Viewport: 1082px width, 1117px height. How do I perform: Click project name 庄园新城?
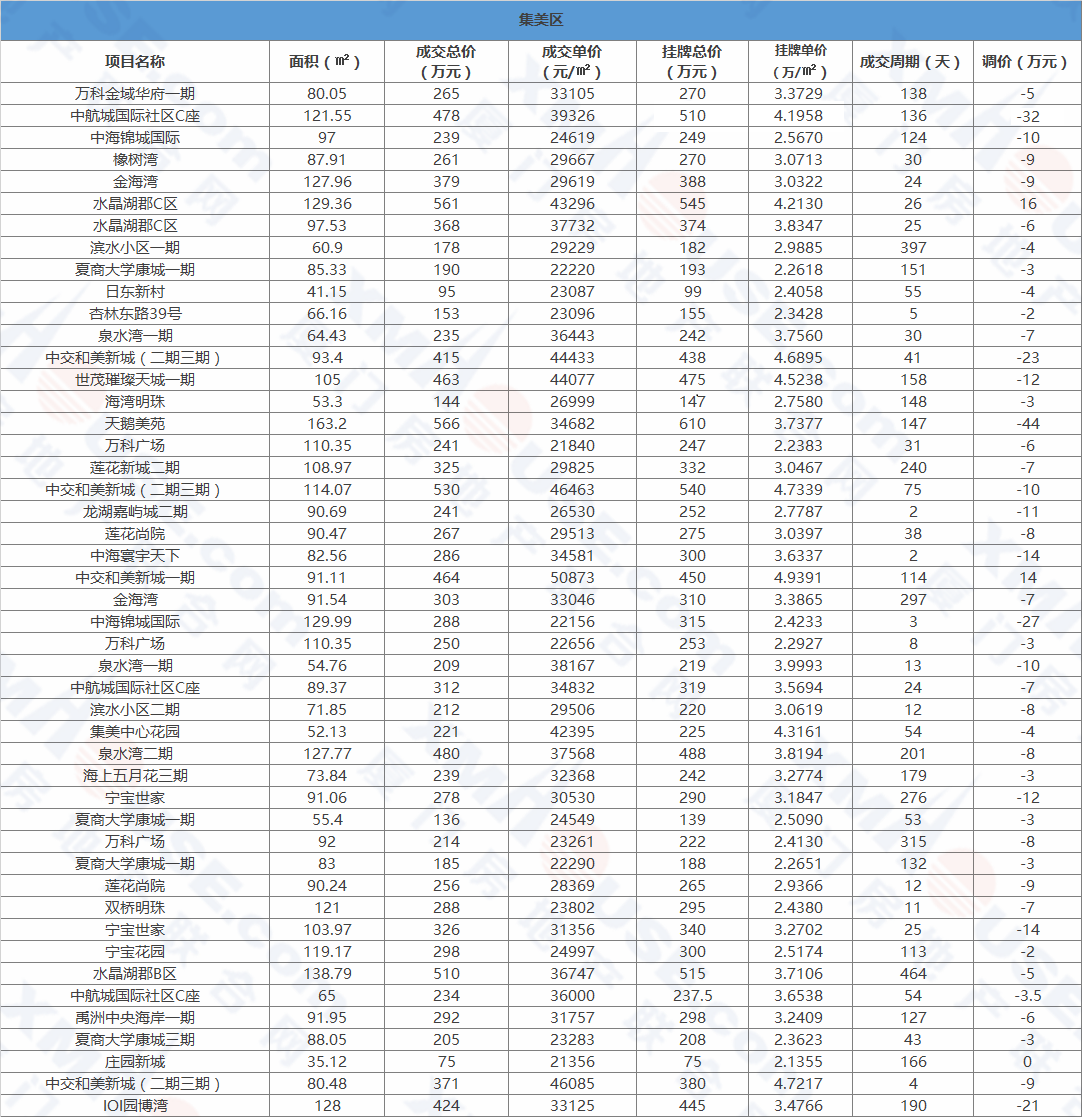click(135, 1063)
